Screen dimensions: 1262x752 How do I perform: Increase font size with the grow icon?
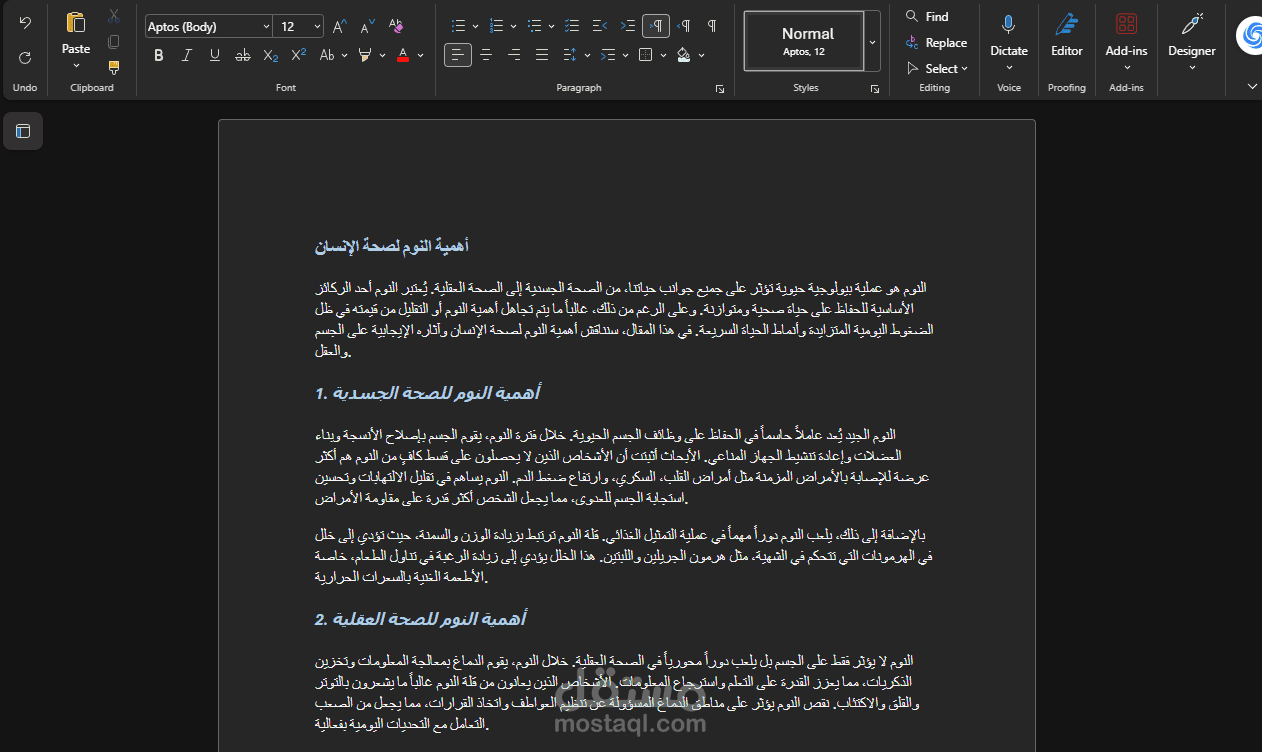[x=340, y=26]
